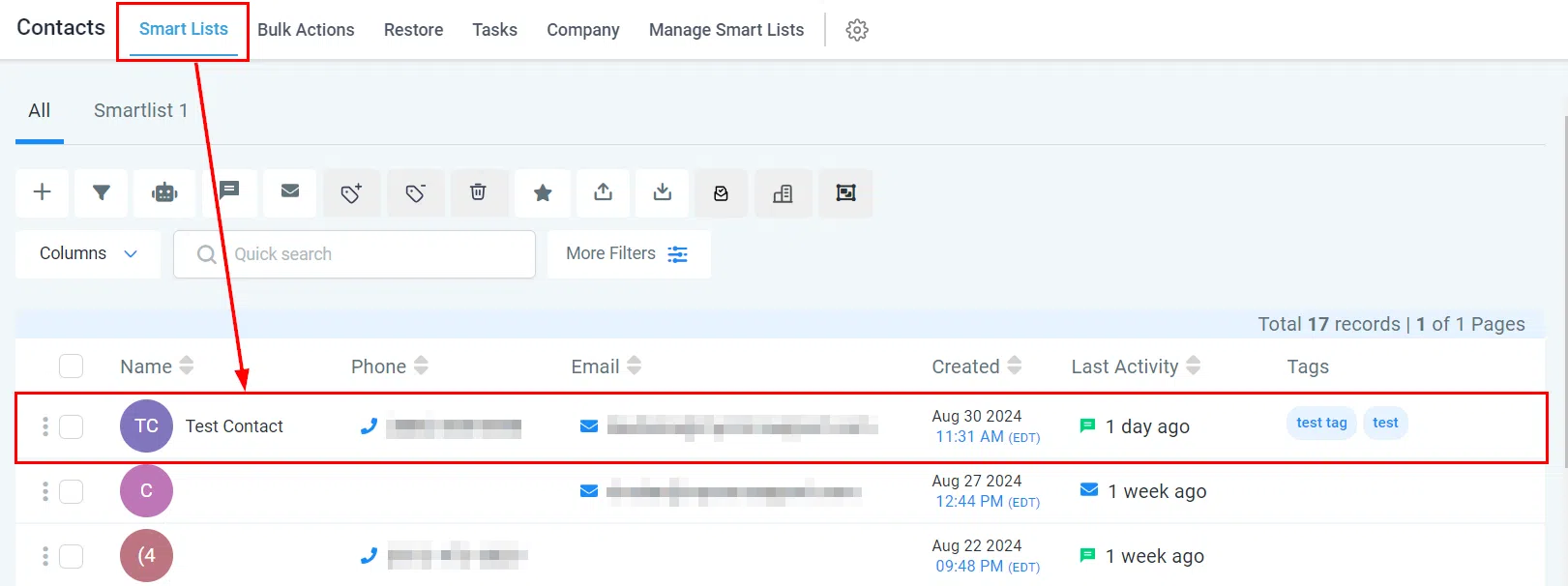Viewport: 1568px width, 586px height.
Task: Open the pipeline filter funnel icon
Action: (102, 192)
